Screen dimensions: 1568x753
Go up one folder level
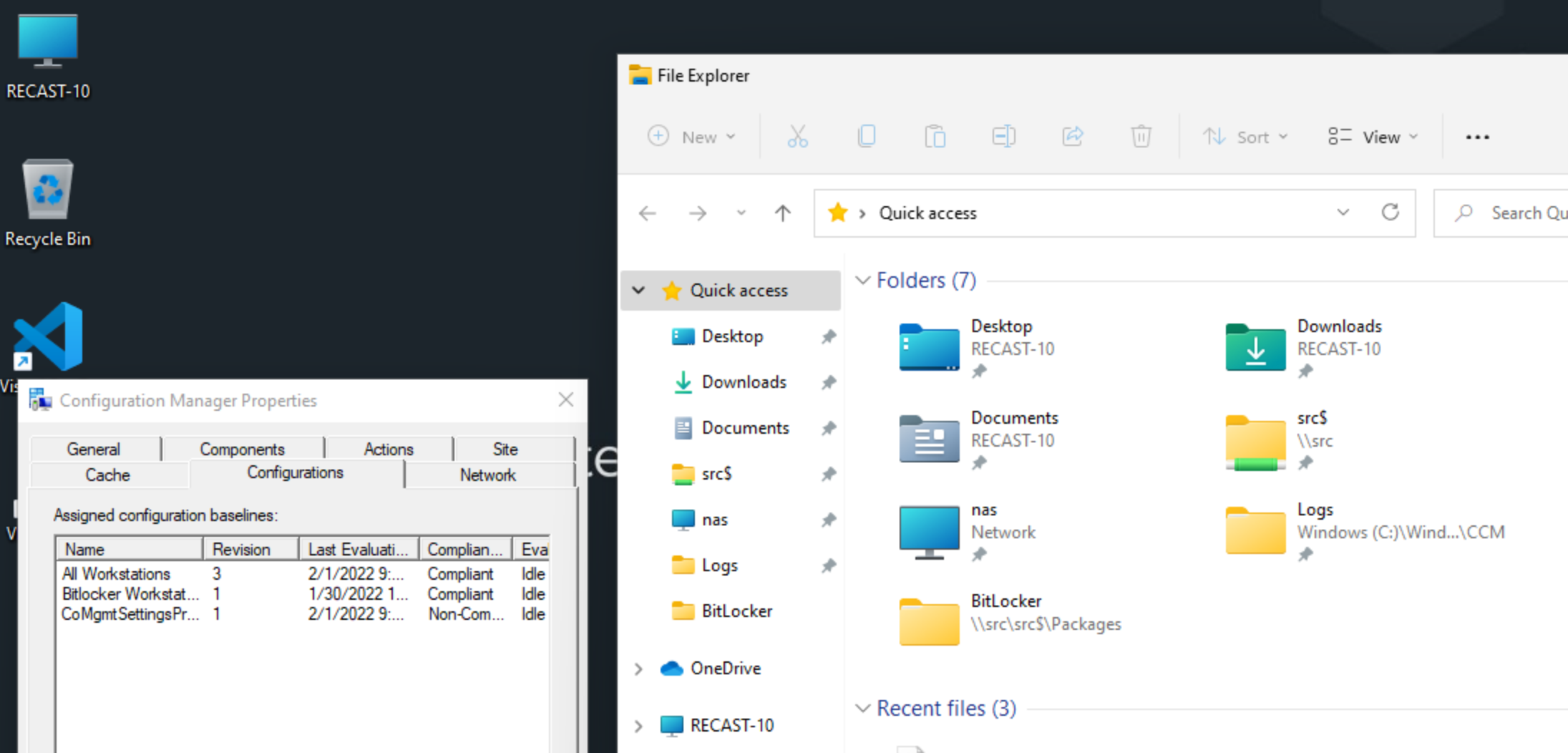pyautogui.click(x=782, y=213)
